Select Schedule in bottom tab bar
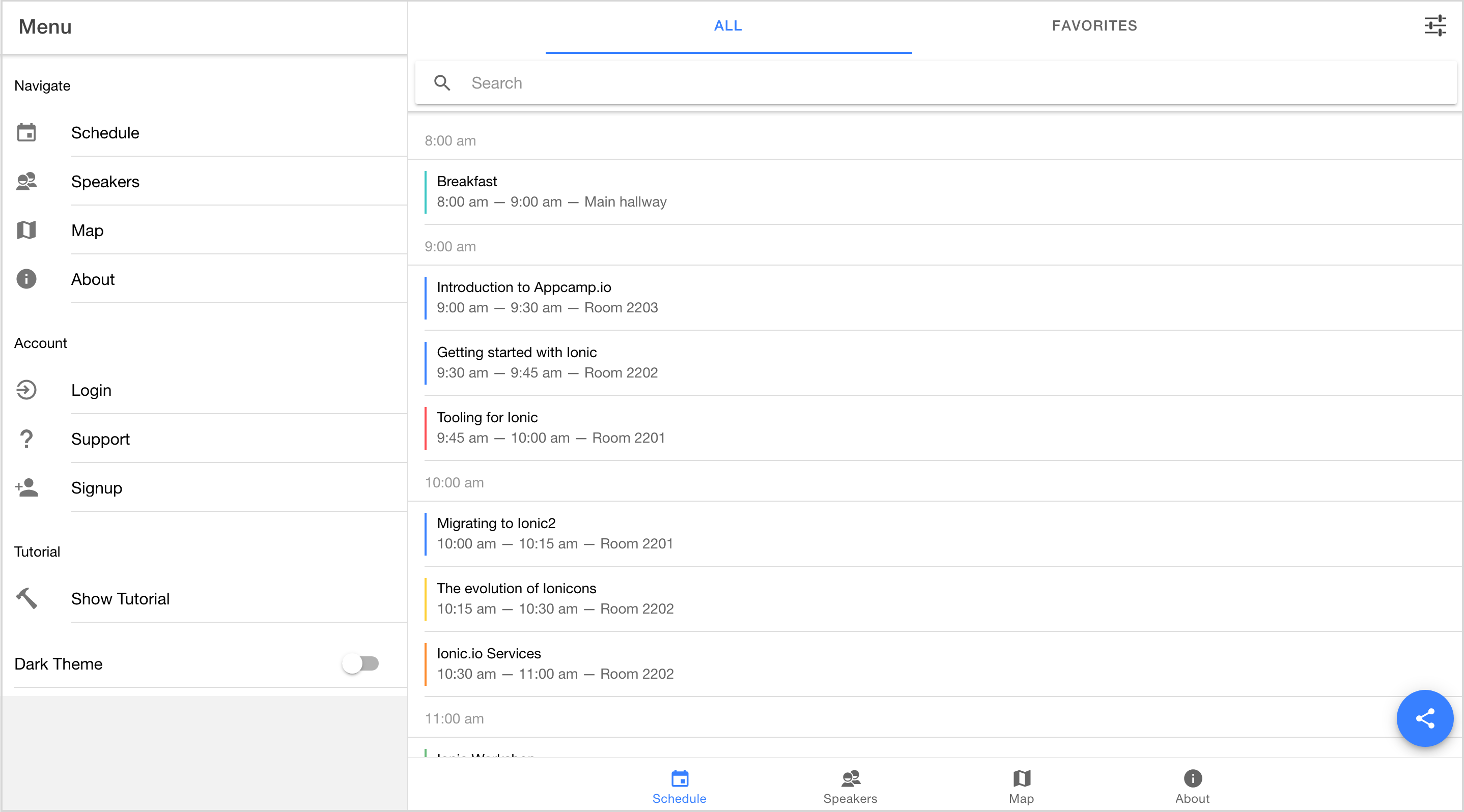1464x812 pixels. [x=679, y=787]
